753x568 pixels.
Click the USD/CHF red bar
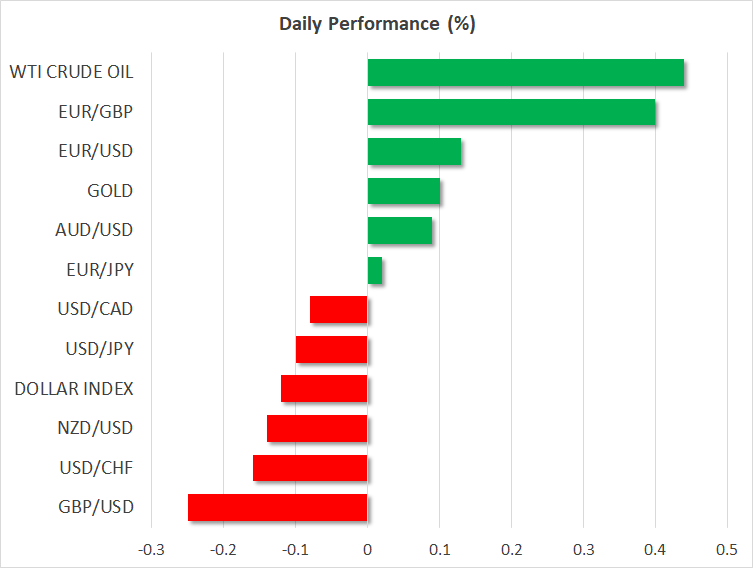point(310,468)
